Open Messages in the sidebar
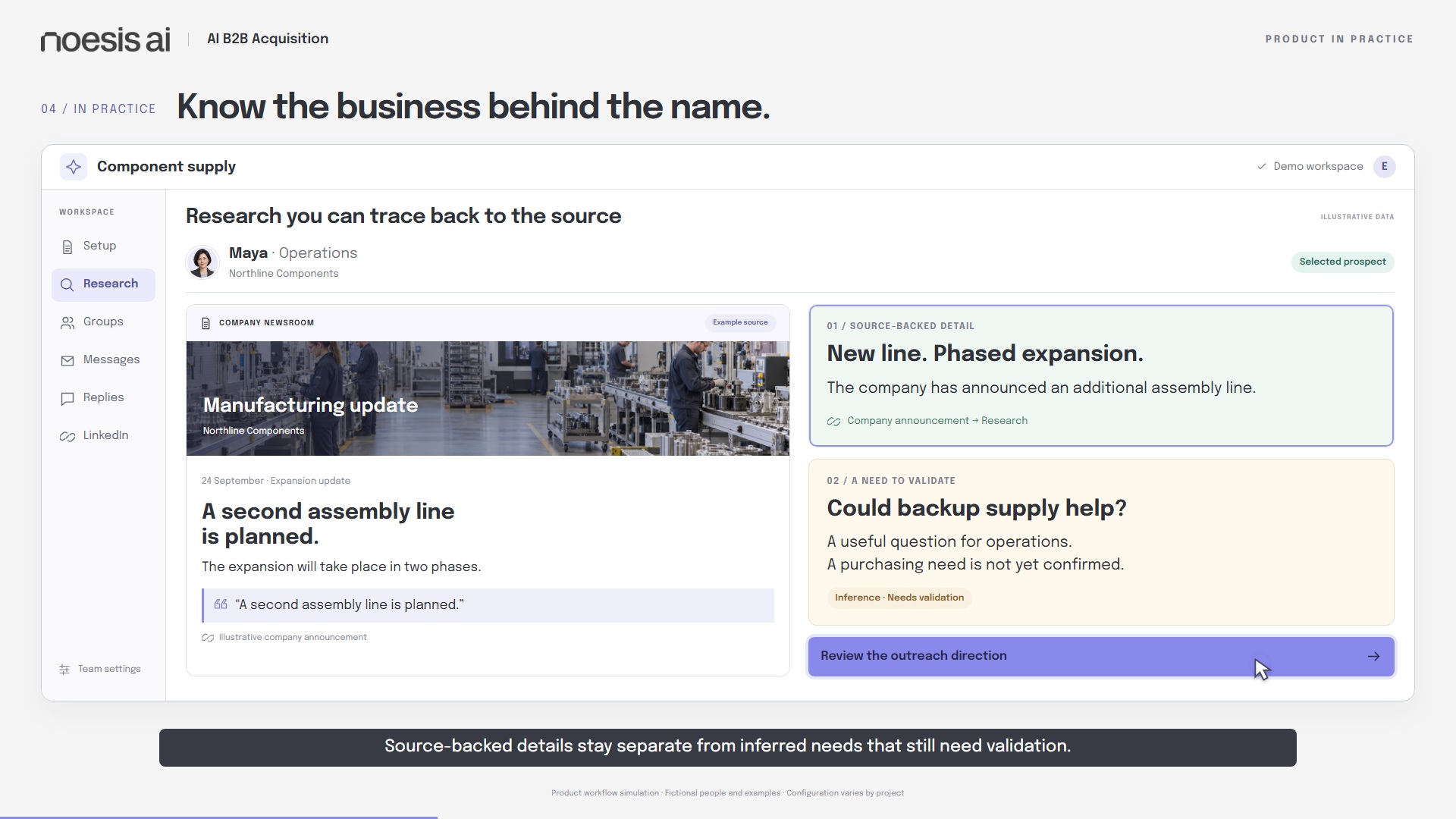 (x=103, y=360)
